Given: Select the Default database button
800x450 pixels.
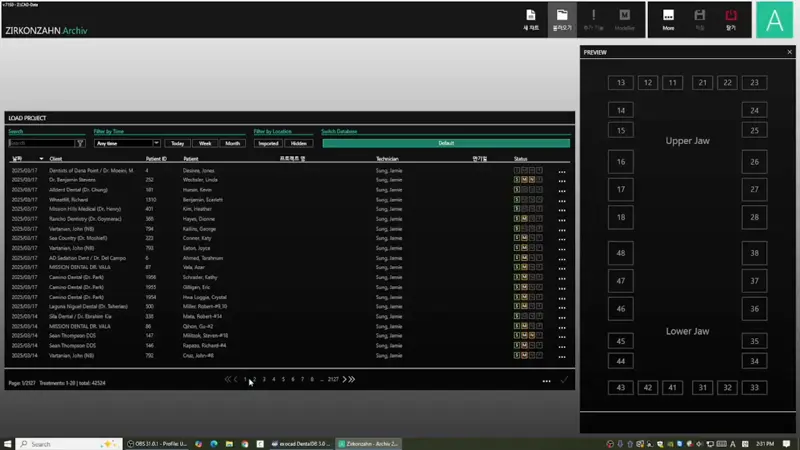Looking at the screenshot, I should tap(446, 143).
